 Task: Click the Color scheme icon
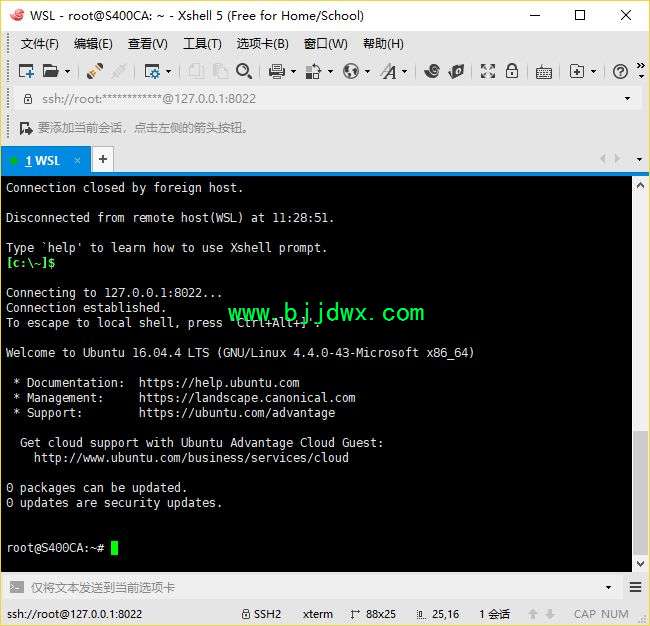(313, 71)
